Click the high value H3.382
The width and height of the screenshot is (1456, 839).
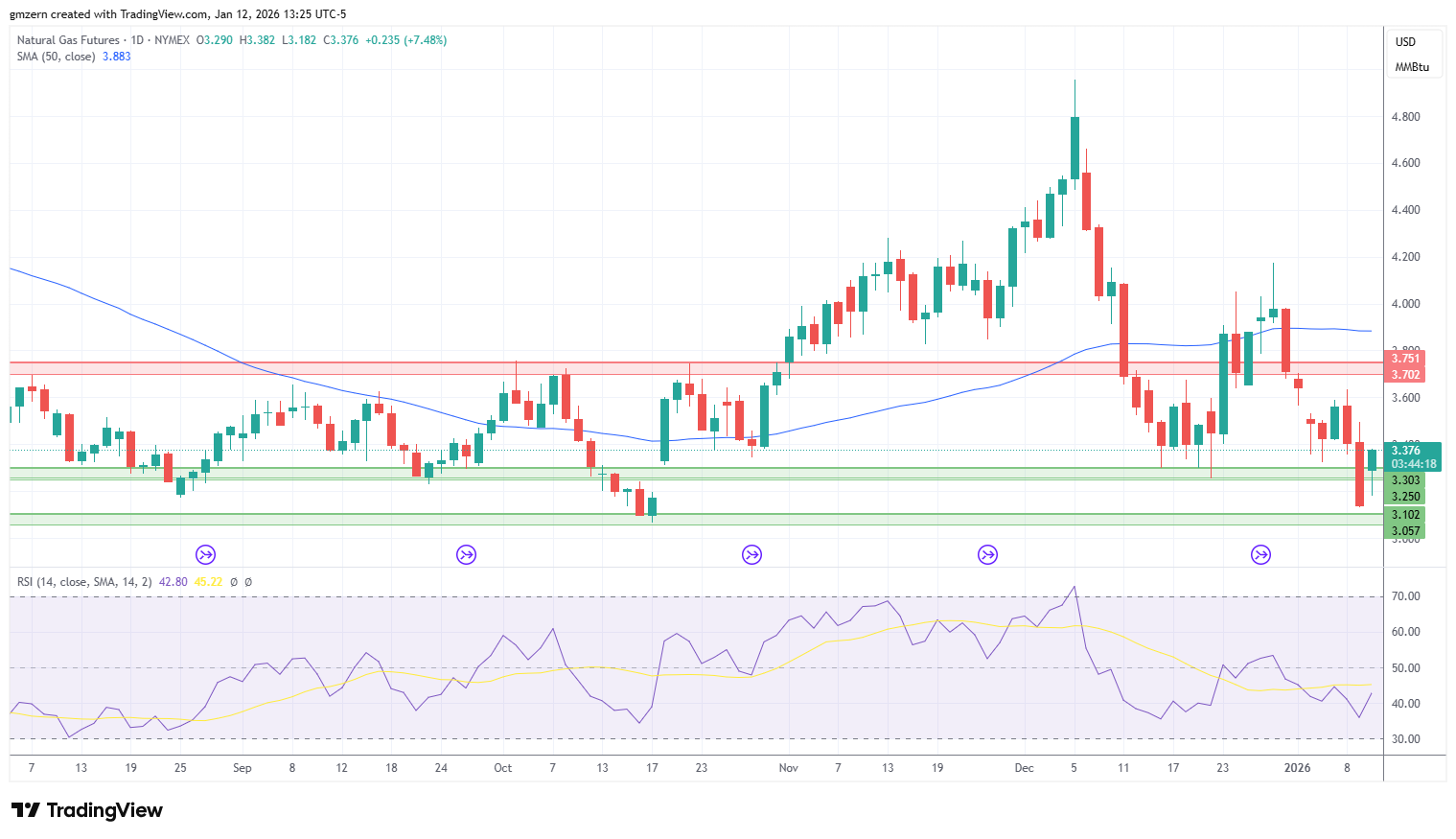tap(257, 40)
